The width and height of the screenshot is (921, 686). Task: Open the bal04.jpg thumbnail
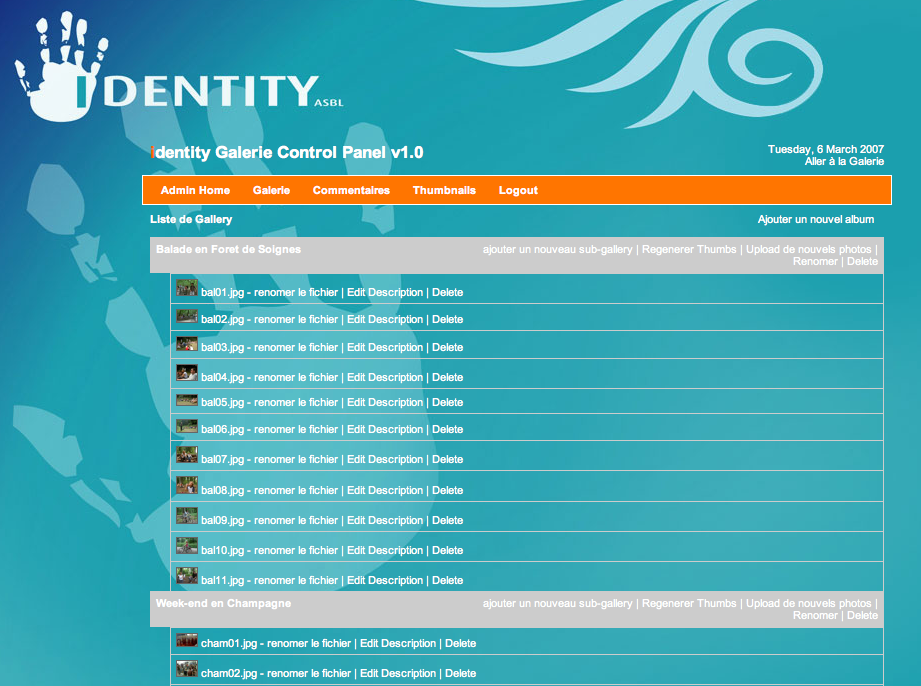[187, 372]
